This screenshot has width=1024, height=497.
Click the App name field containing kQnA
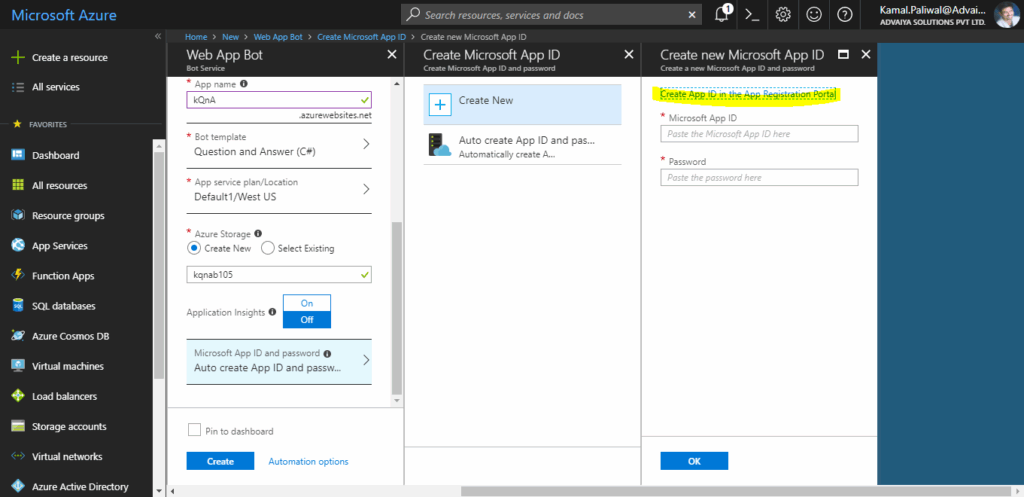click(x=279, y=100)
